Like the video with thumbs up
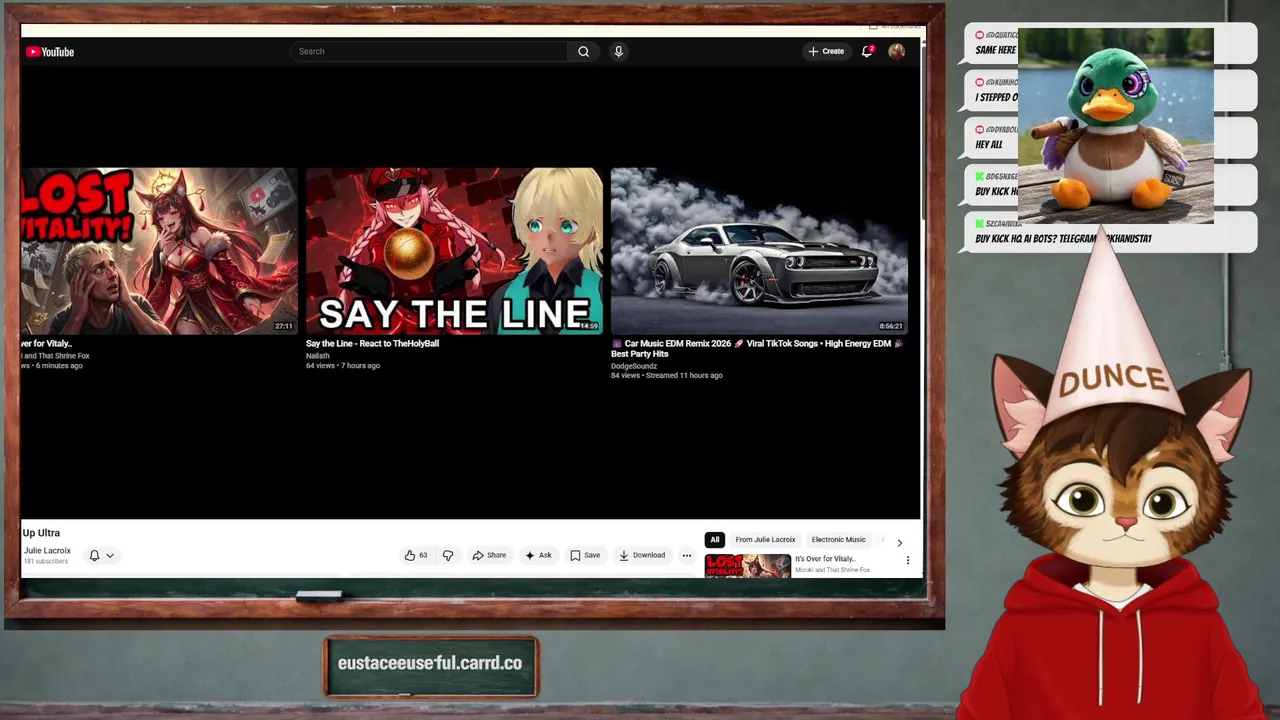 coord(416,555)
